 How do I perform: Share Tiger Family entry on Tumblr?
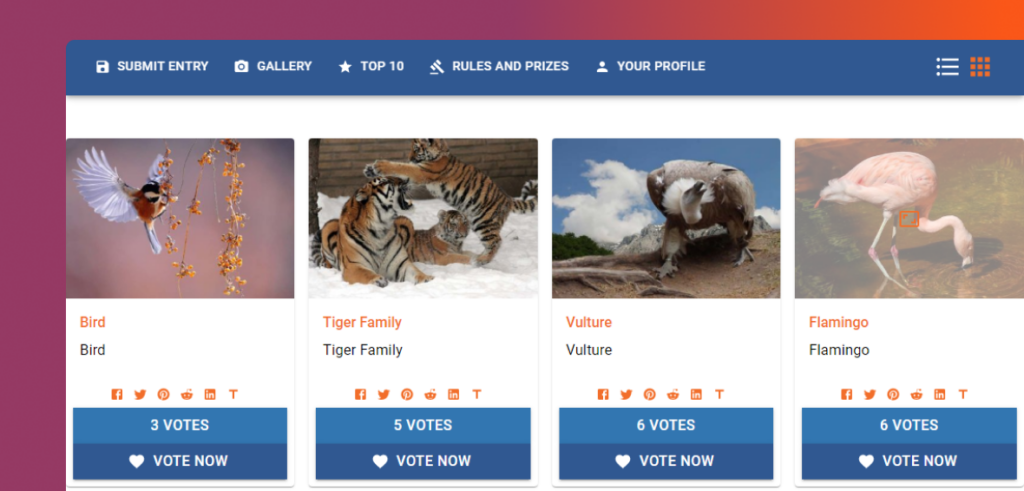coord(477,394)
